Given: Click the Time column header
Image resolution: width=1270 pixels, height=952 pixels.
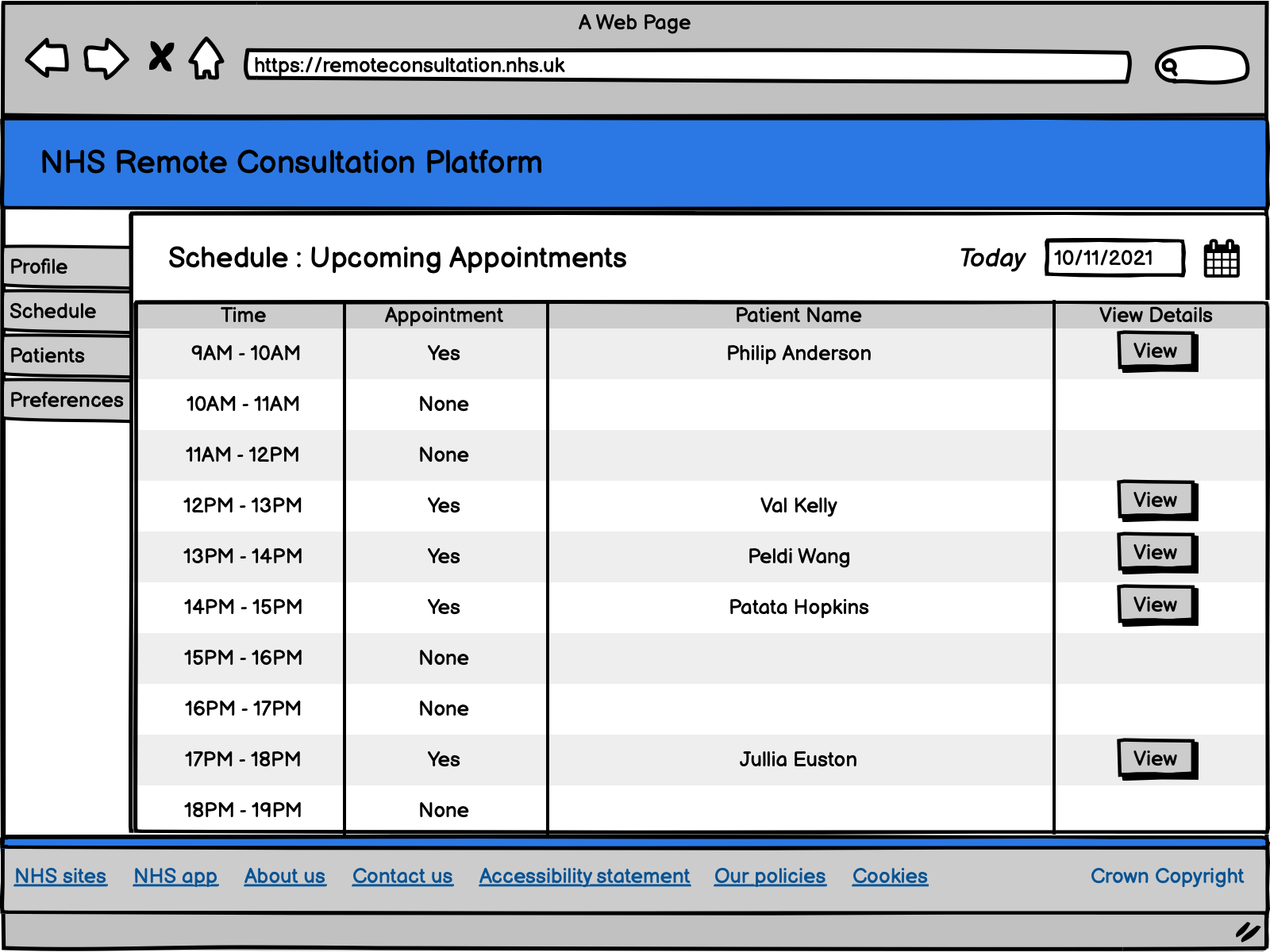Looking at the screenshot, I should pos(243,315).
